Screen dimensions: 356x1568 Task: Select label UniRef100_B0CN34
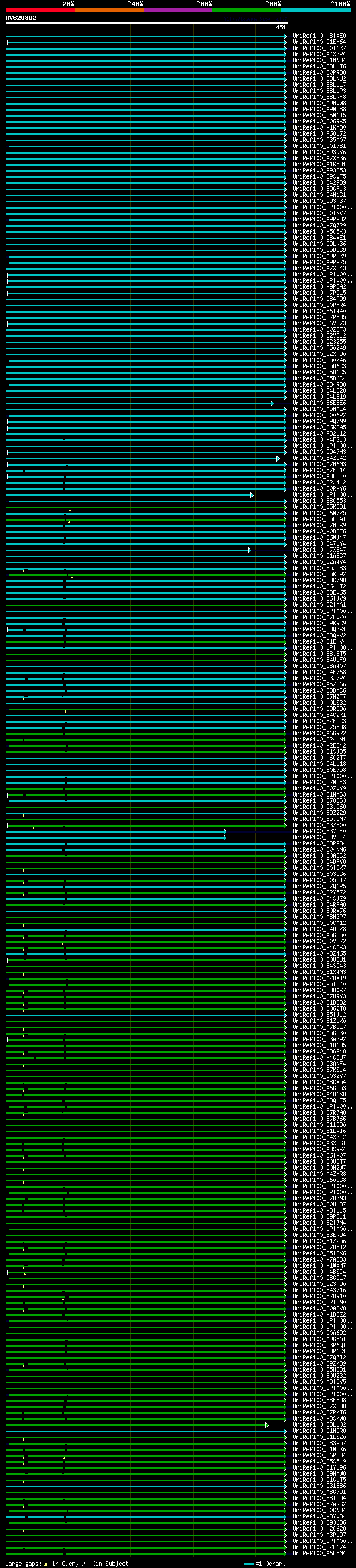(x=319, y=1511)
